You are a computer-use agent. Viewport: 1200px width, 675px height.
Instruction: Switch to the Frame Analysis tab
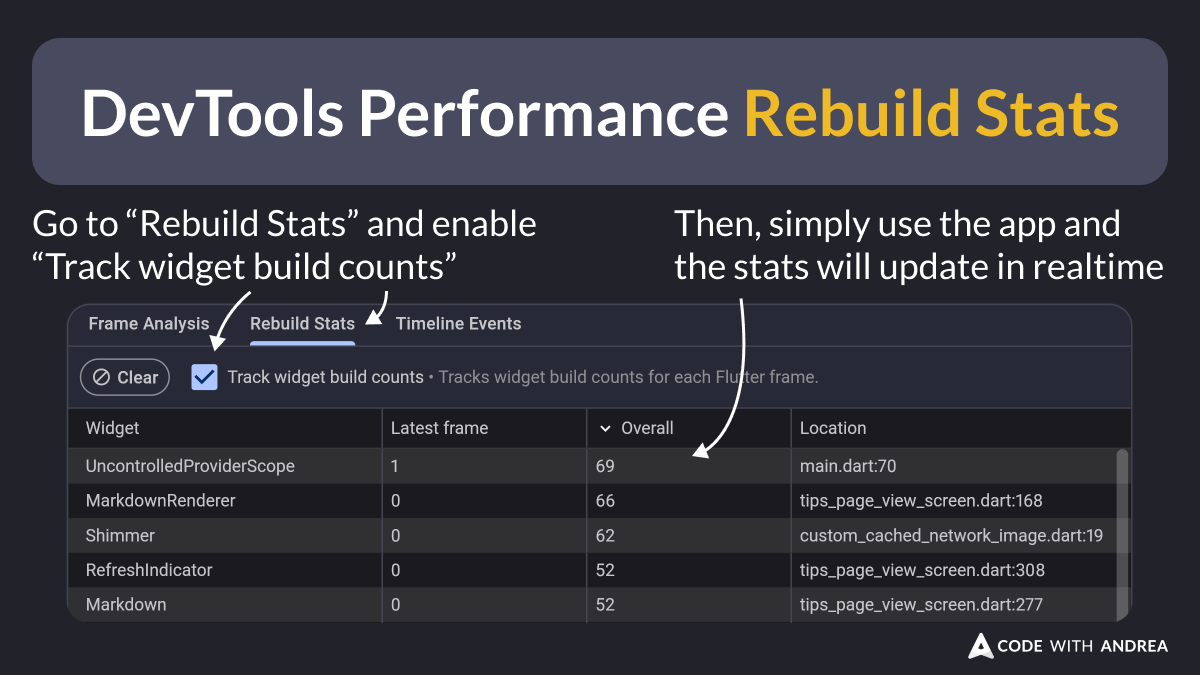tap(148, 323)
